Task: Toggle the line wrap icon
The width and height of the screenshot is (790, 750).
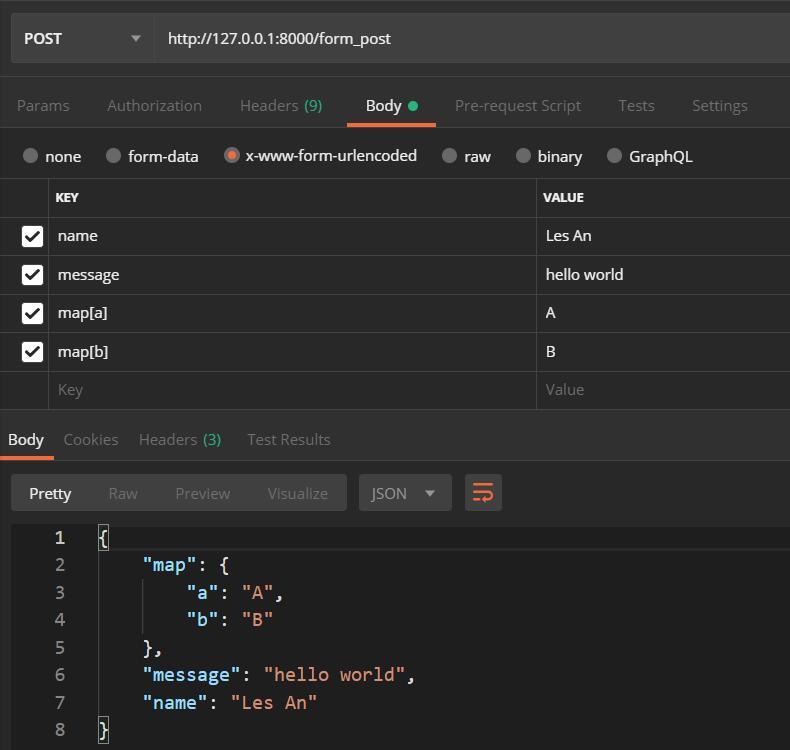Action: click(x=483, y=493)
